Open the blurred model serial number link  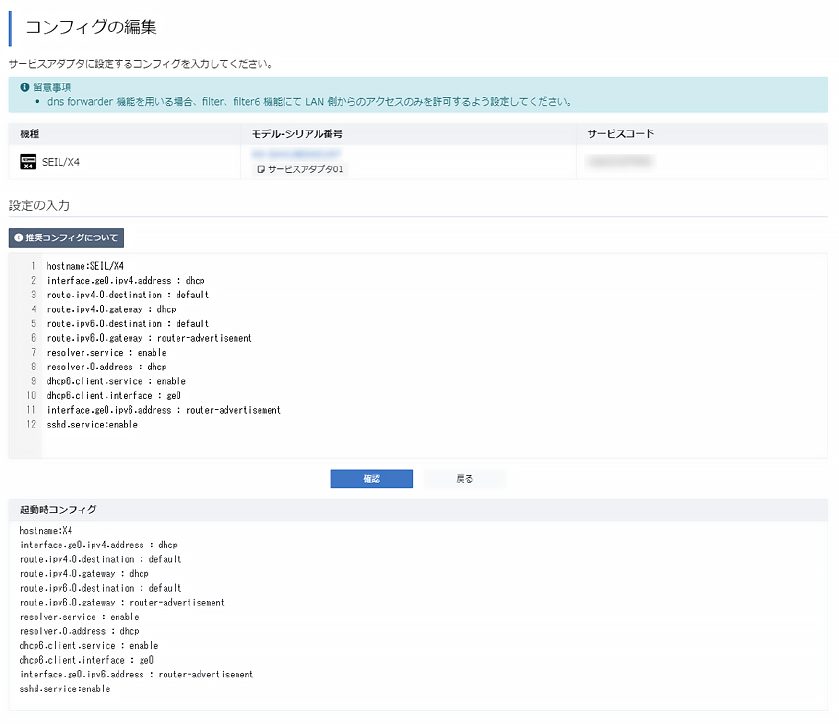tap(295, 154)
